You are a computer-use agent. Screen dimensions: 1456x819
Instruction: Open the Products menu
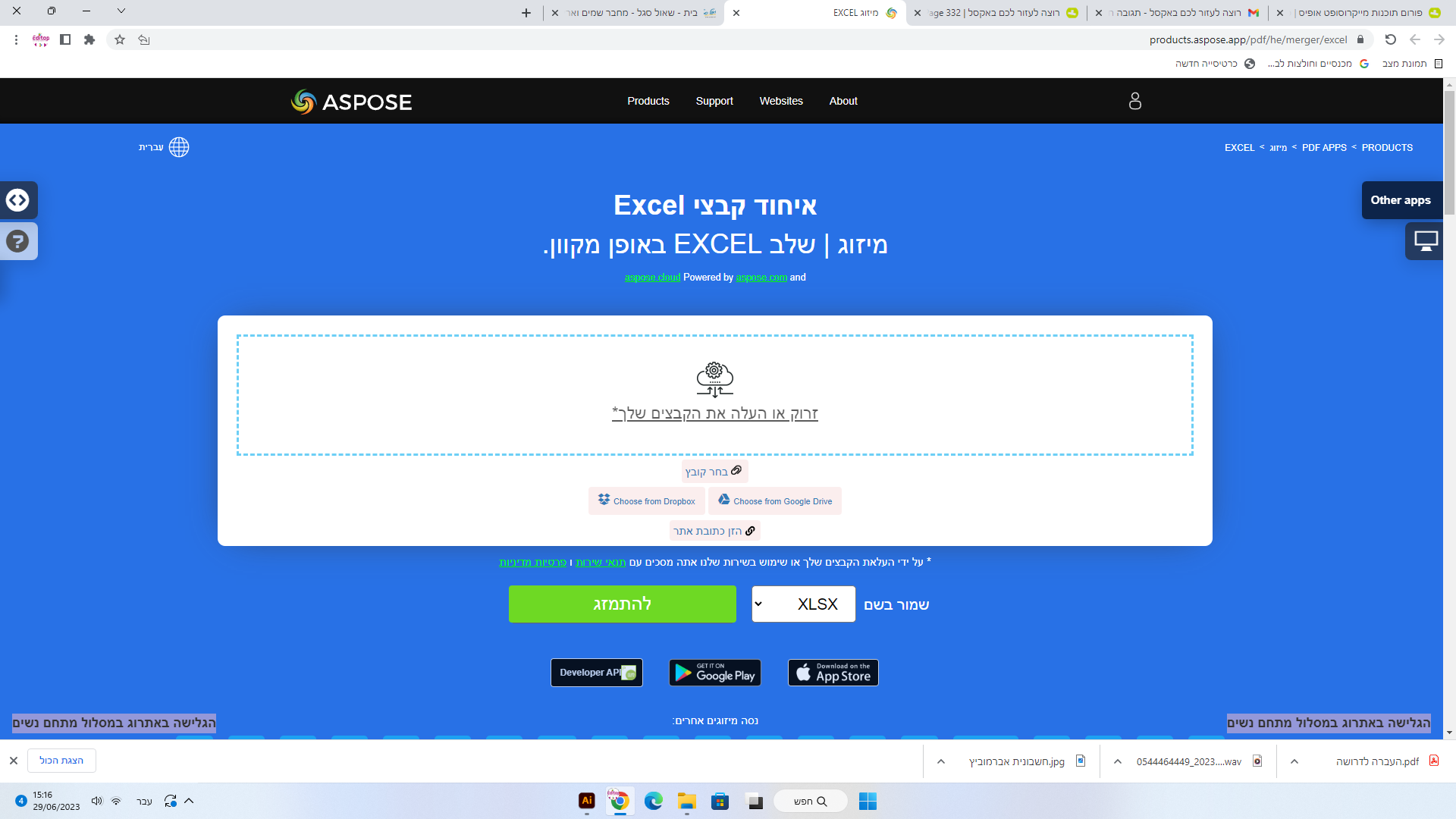(x=648, y=101)
